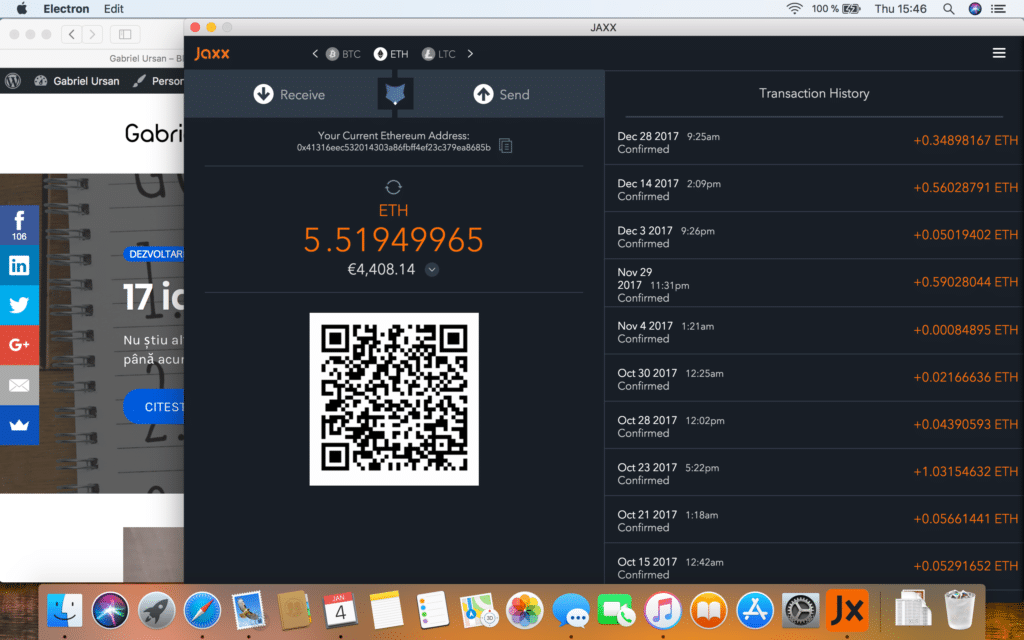Open the Oct 30 2017 transaction
Image resolution: width=1024 pixels, height=640 pixels.
point(814,378)
